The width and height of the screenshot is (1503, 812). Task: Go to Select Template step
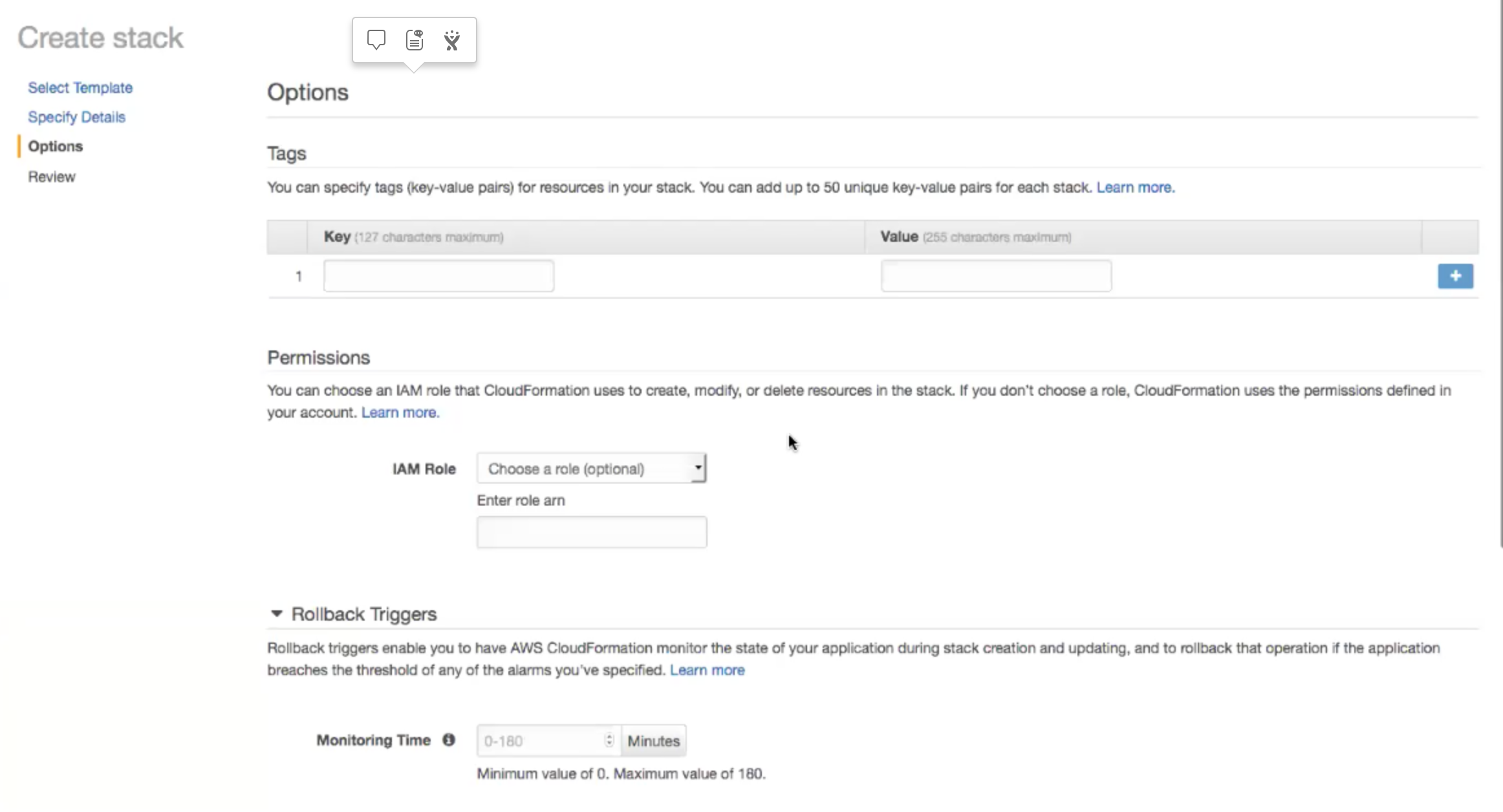[80, 87]
